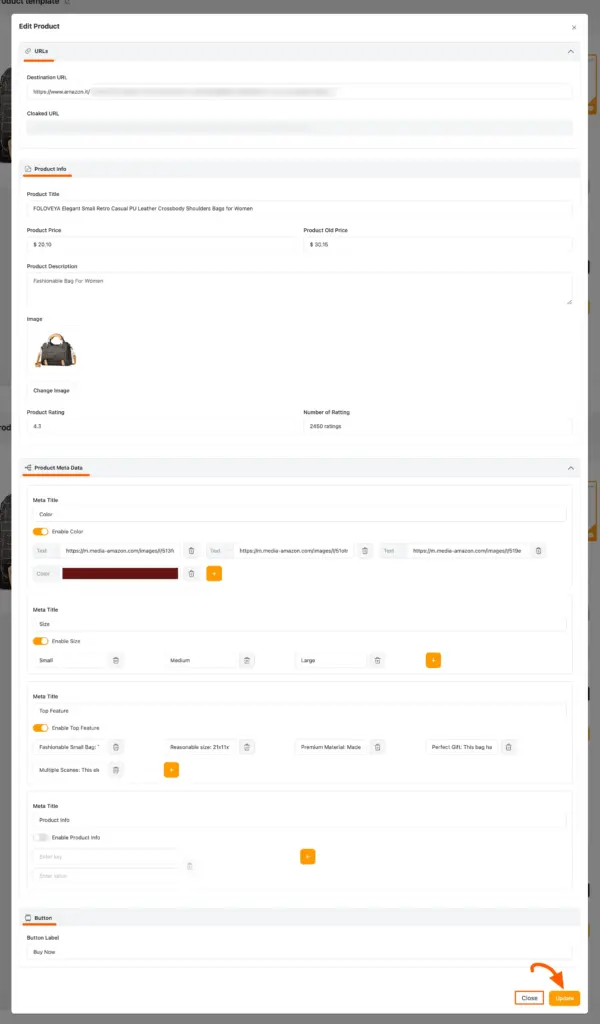Collapse the URLs section chevron
The width and height of the screenshot is (600, 1024).
(x=571, y=52)
